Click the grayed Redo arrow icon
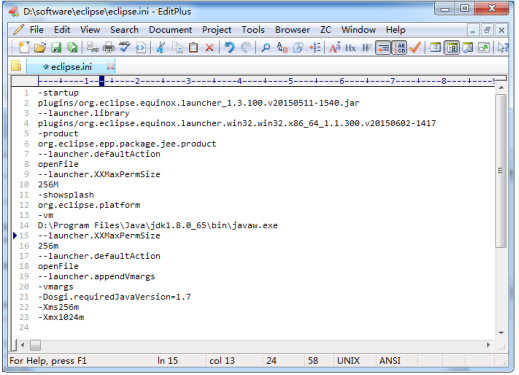This screenshot has width=519, height=375. (x=246, y=48)
